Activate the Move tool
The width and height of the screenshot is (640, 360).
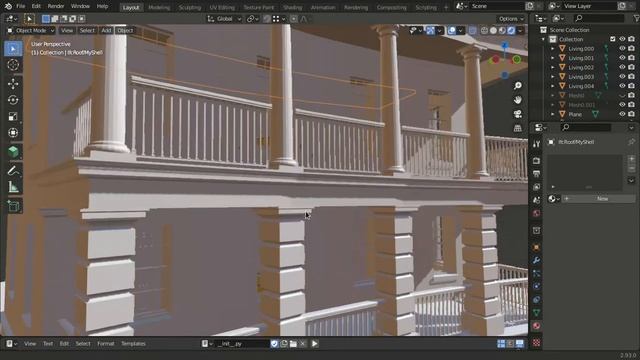pos(13,84)
